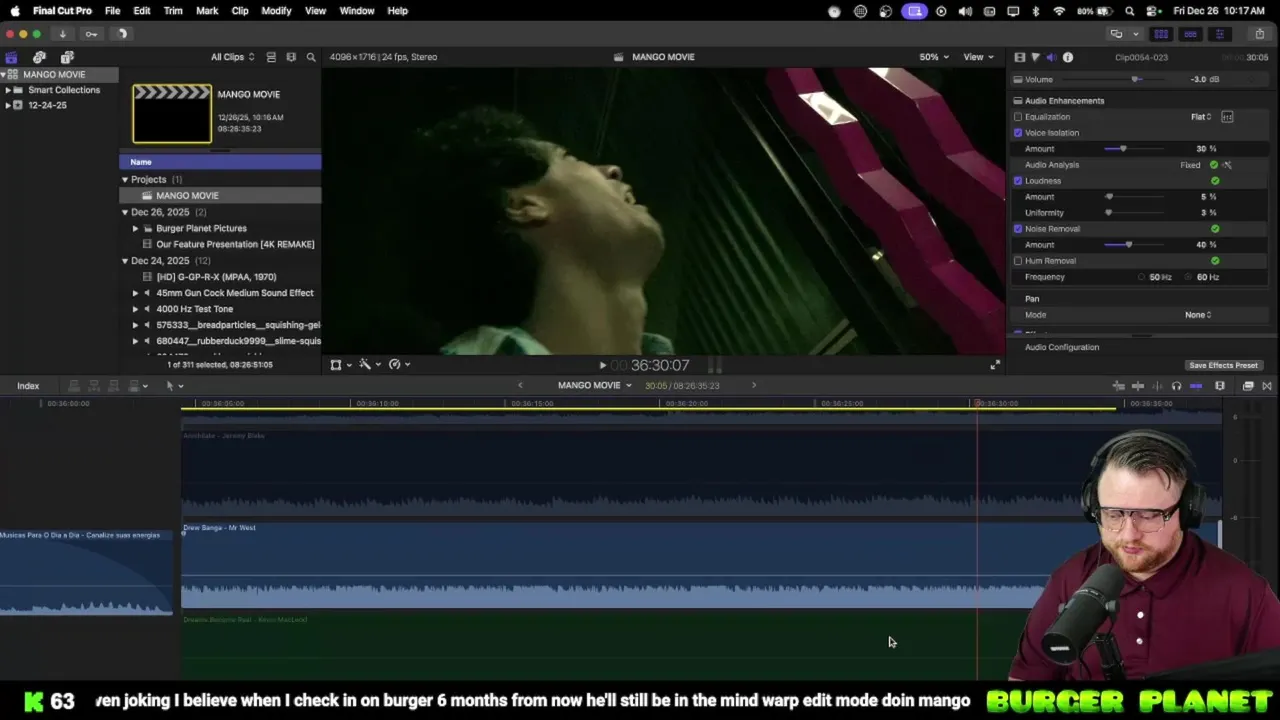Image resolution: width=1280 pixels, height=720 pixels.
Task: Open the Keyword Editor key icon
Action: pyautogui.click(x=91, y=34)
